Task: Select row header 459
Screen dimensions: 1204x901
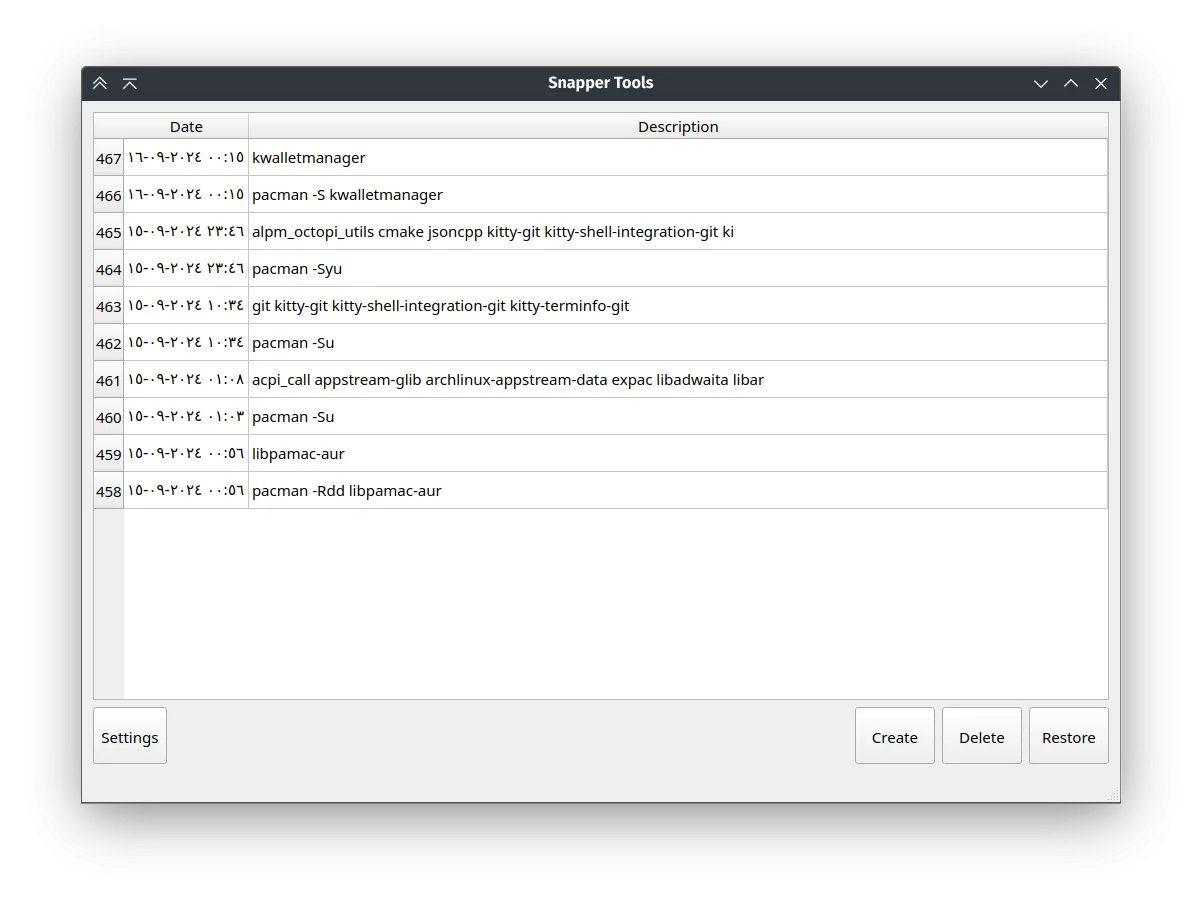Action: (109, 454)
